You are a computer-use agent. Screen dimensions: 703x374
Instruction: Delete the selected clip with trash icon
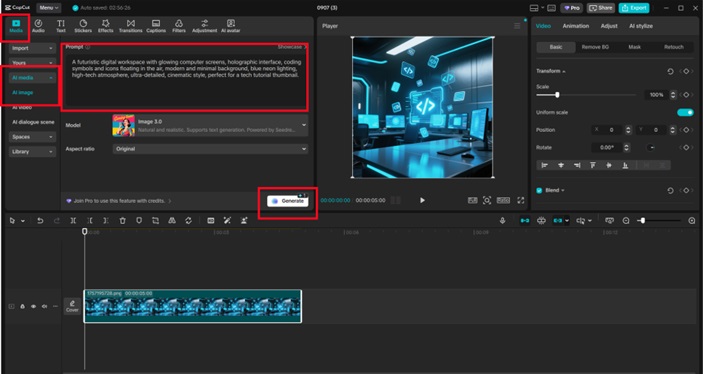(122, 221)
